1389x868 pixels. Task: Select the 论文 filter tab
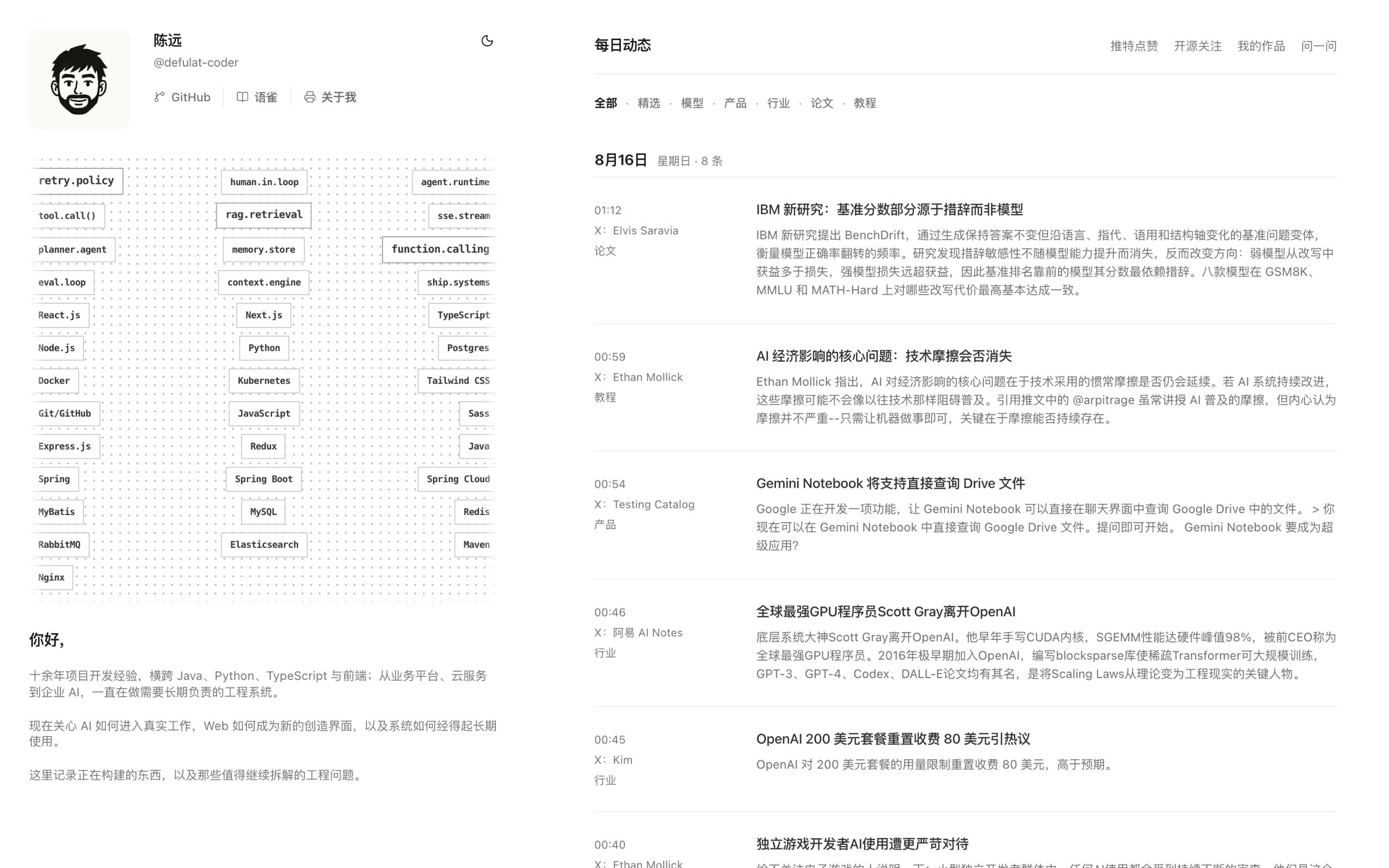(x=822, y=103)
